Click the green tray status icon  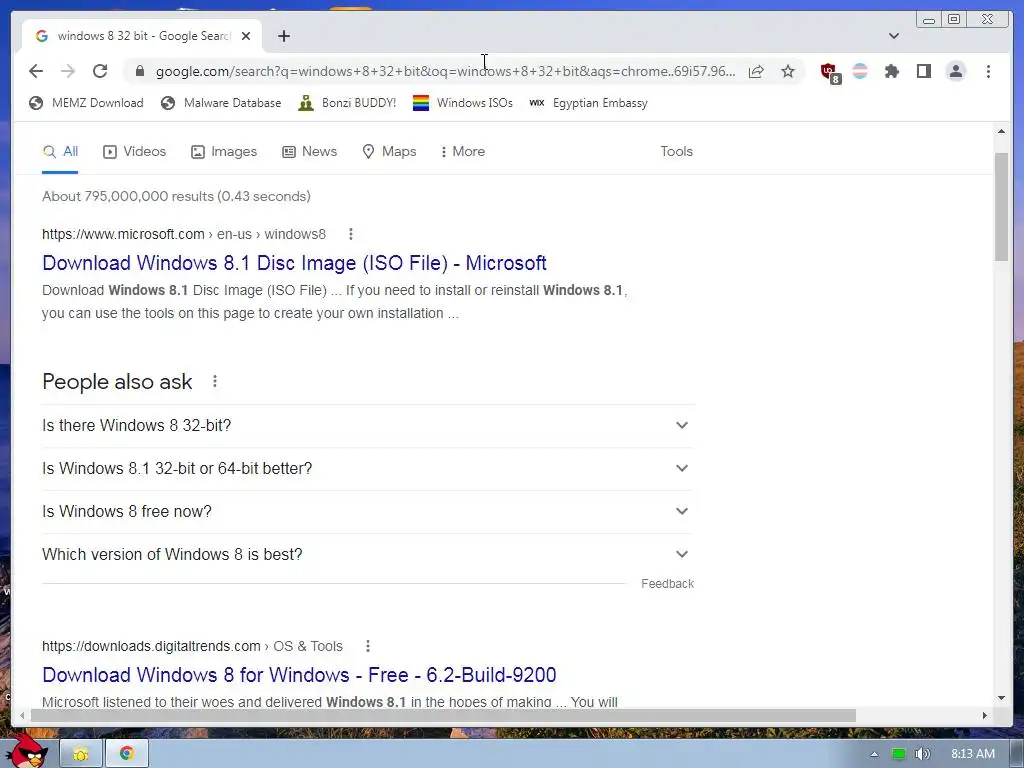pos(899,754)
